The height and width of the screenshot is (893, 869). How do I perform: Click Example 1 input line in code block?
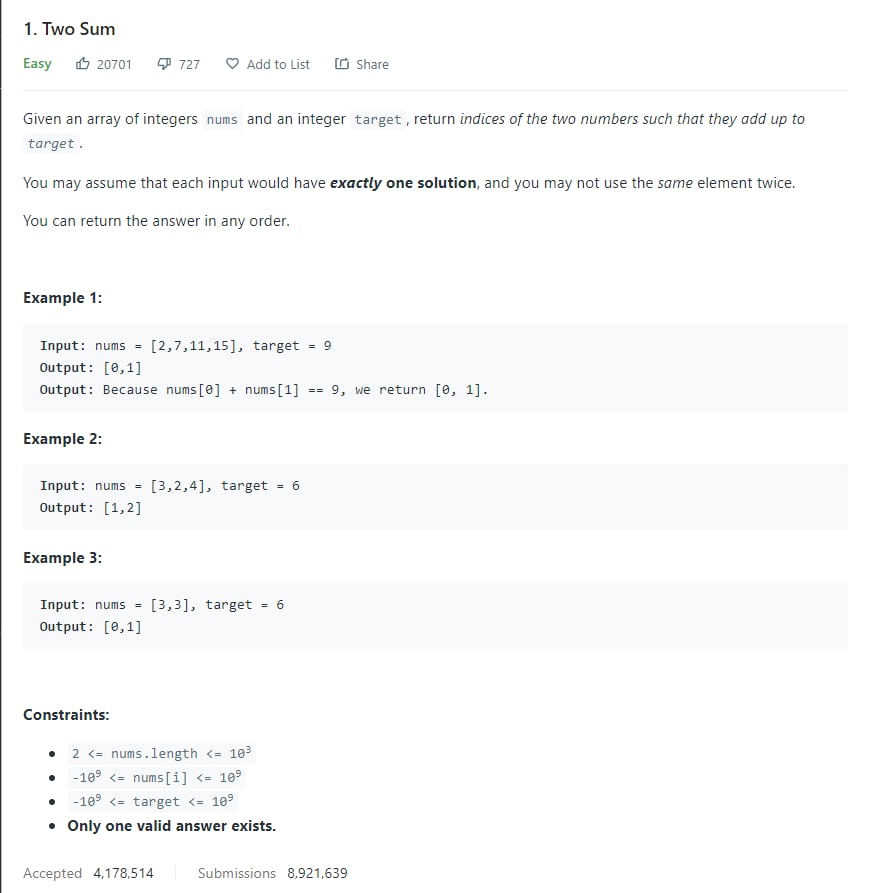click(x=186, y=346)
